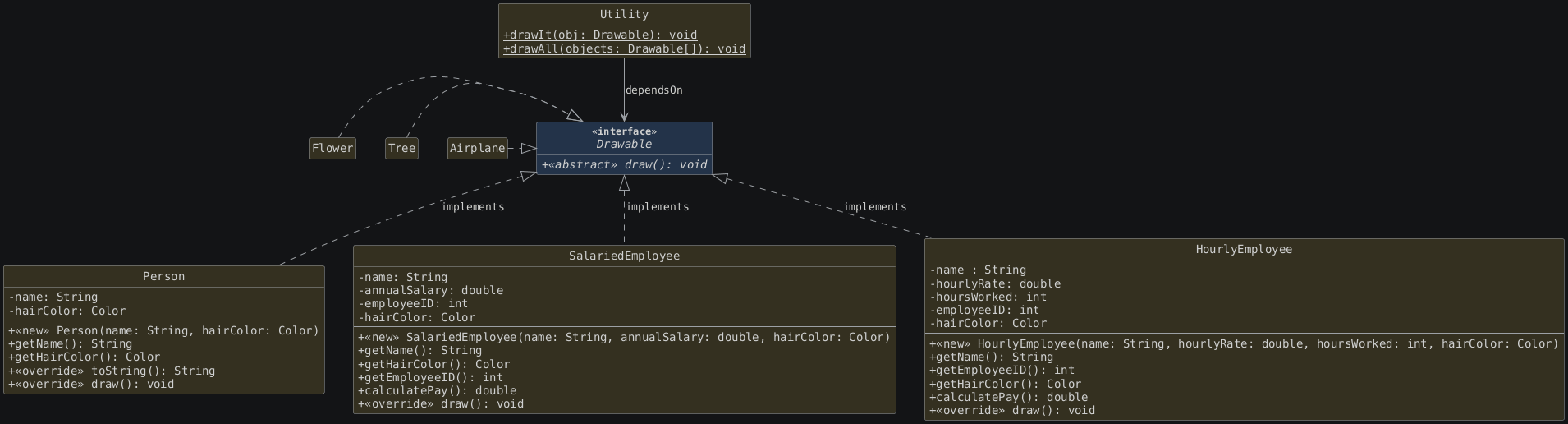
Task: Click the drawAll(objects: Drawable[]) method line
Action: click(x=625, y=48)
